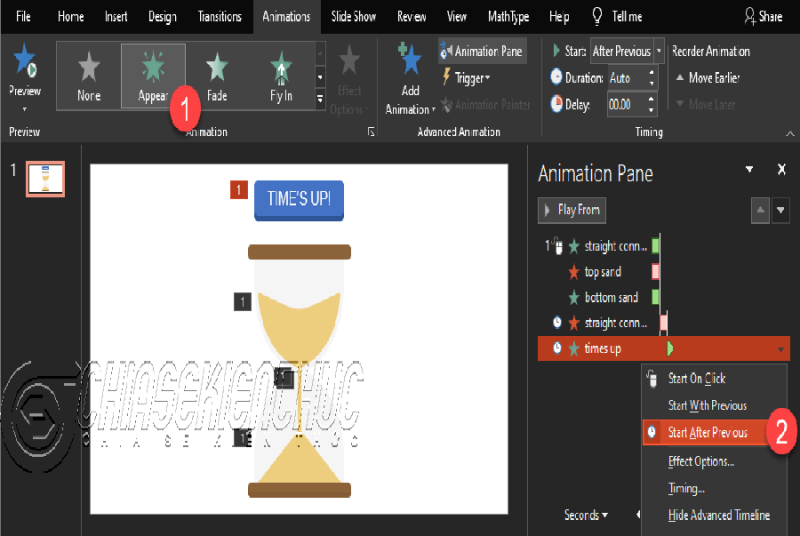The height and width of the screenshot is (536, 800).
Task: Decrease Delay with the down stepper
Action: pos(652,110)
